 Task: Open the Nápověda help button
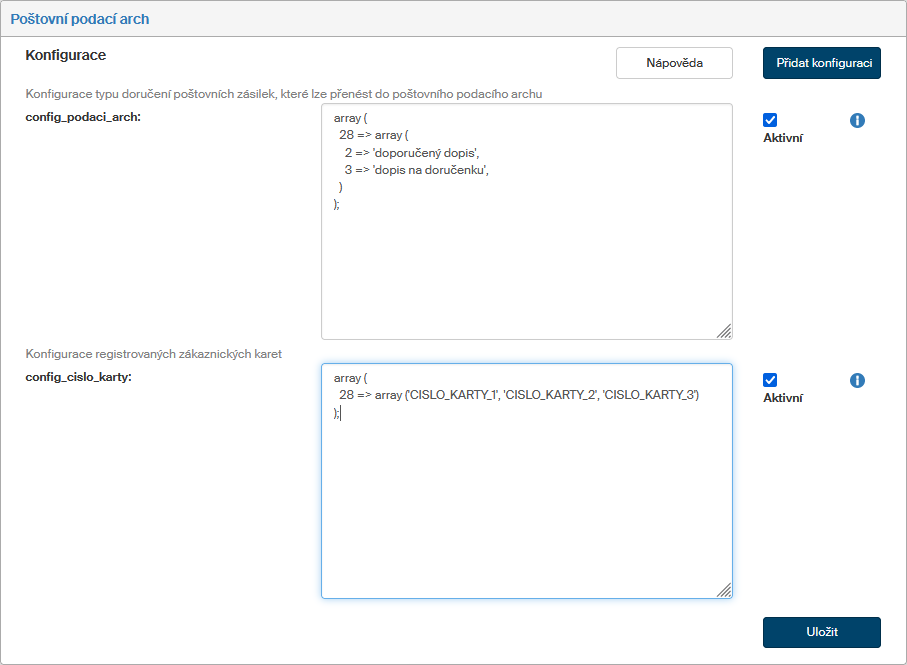point(674,63)
